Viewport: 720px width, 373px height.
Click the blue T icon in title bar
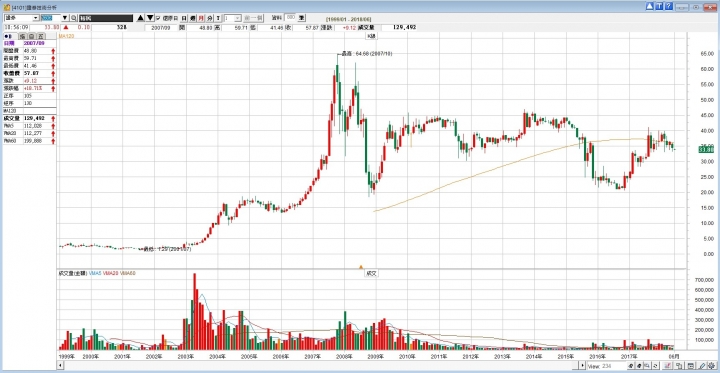point(659,6)
